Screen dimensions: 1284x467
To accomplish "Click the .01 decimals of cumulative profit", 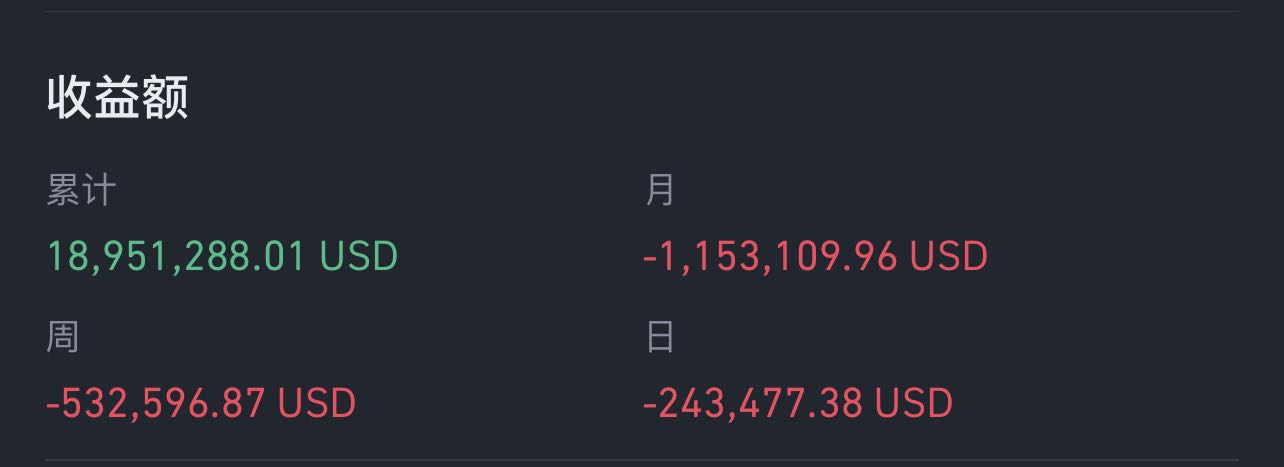I will [x=279, y=256].
